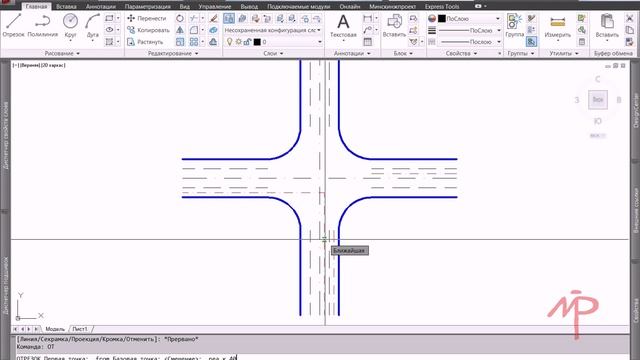Image resolution: width=640 pixels, height=360 pixels.
Task: Click the command line input field
Action: [322, 358]
